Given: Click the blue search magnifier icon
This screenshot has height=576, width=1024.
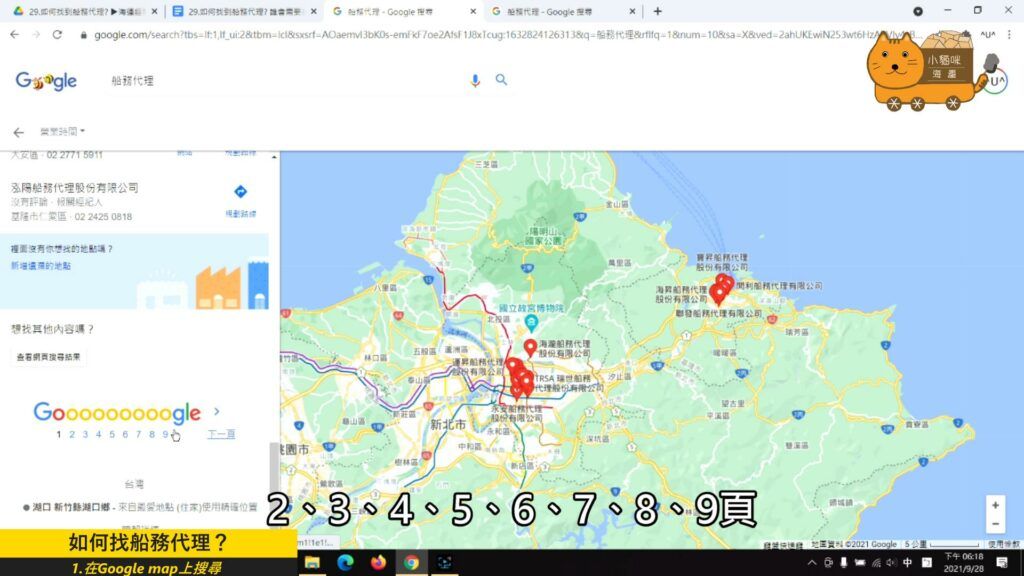Looking at the screenshot, I should point(501,80).
